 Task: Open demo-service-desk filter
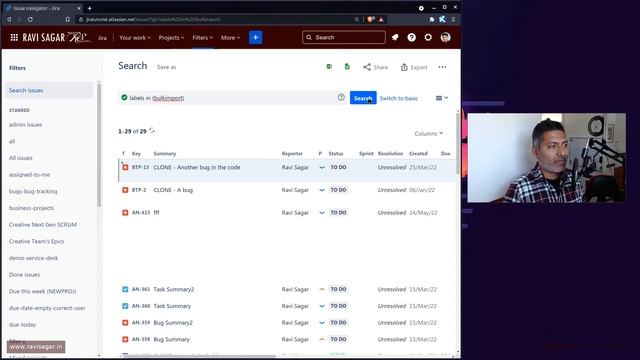point(33,258)
